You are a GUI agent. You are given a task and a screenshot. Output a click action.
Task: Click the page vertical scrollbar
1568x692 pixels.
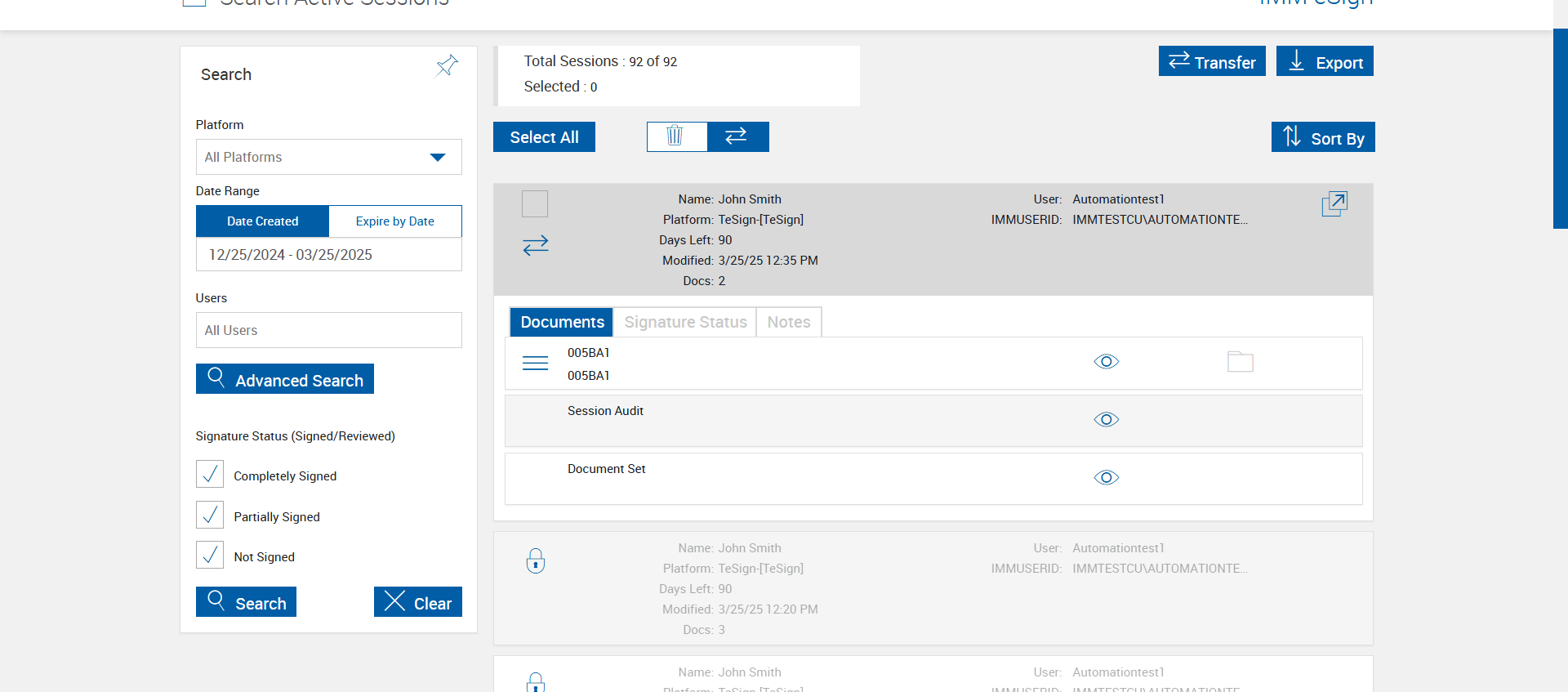pos(1561,128)
